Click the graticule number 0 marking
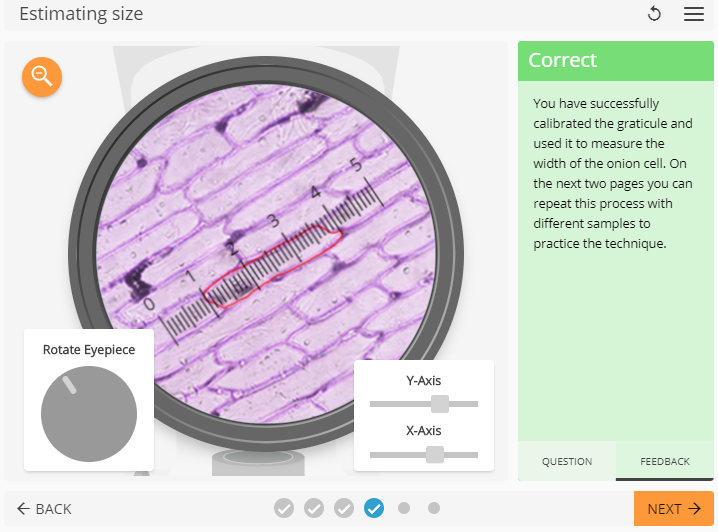The width and height of the screenshot is (718, 532). (149, 304)
